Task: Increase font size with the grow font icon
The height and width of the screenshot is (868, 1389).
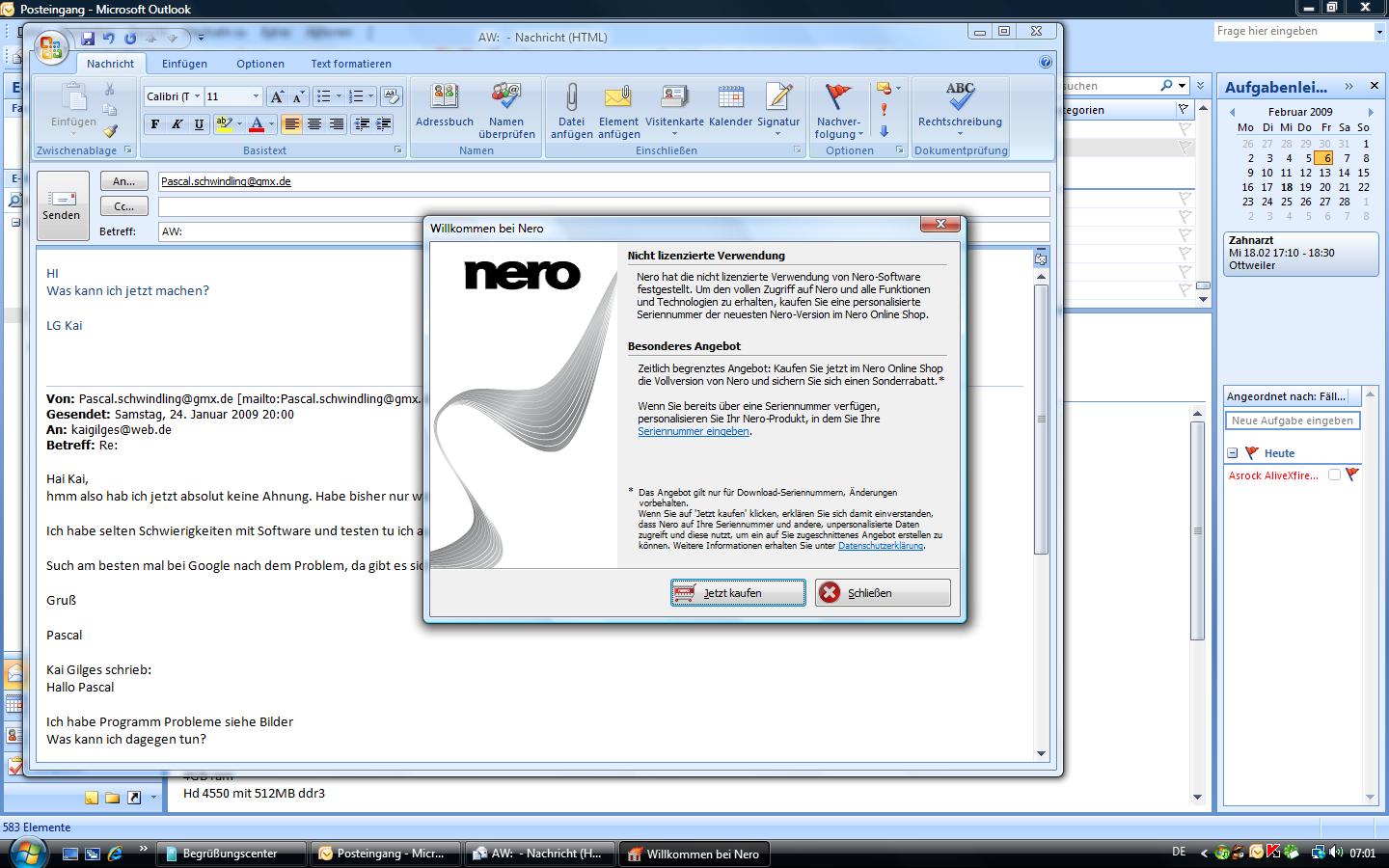Action: 277,96
